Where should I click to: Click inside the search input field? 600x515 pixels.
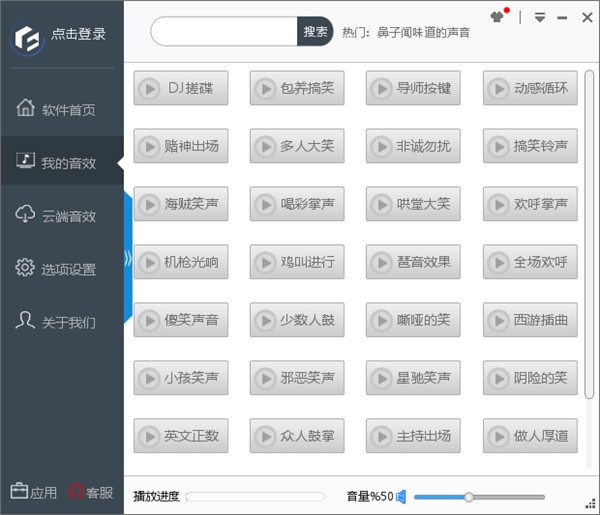click(x=224, y=31)
